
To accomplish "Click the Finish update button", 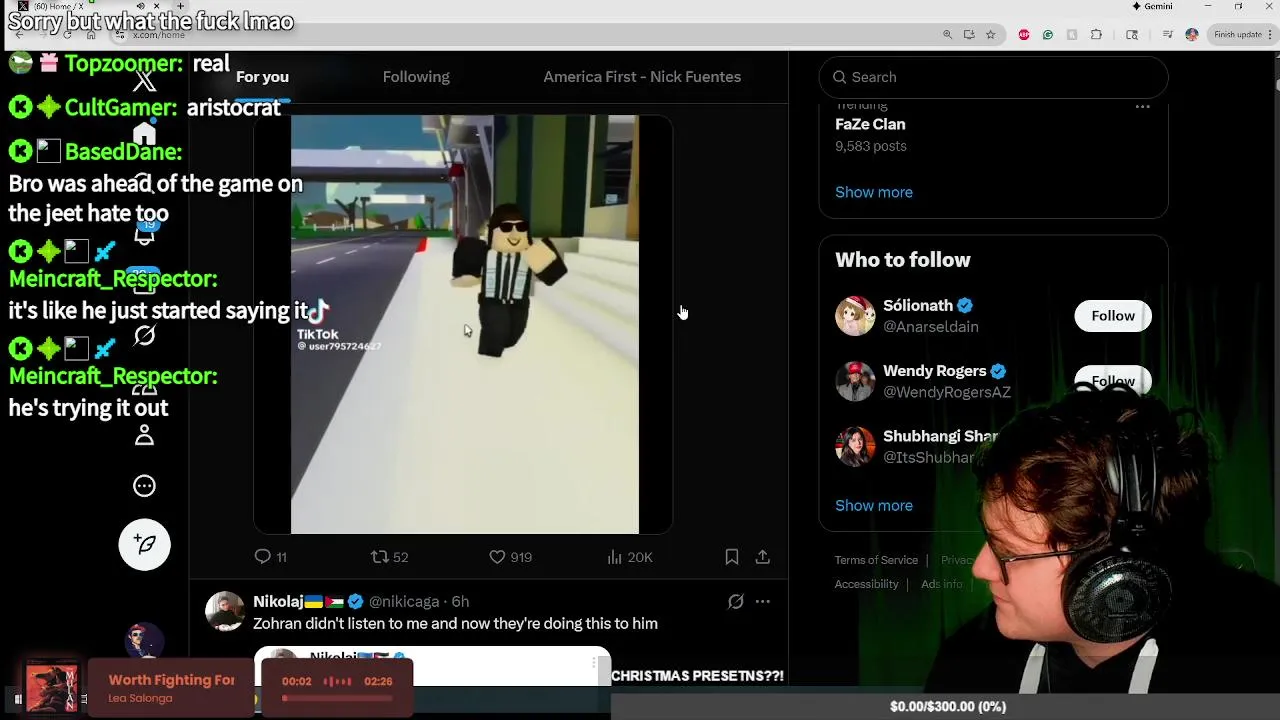I will pos(1237,34).
